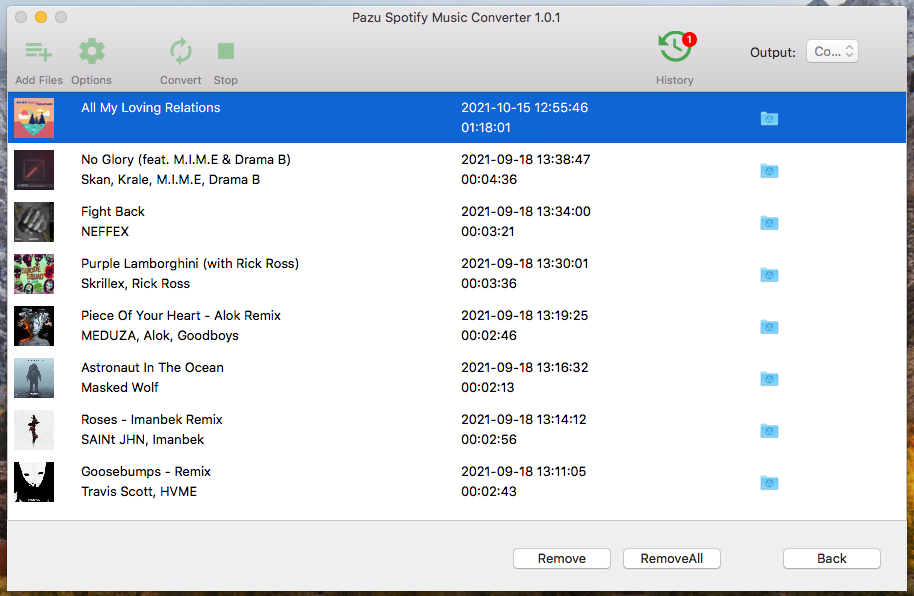
Task: Show folder for Astronaut In The Ocean
Action: point(769,378)
